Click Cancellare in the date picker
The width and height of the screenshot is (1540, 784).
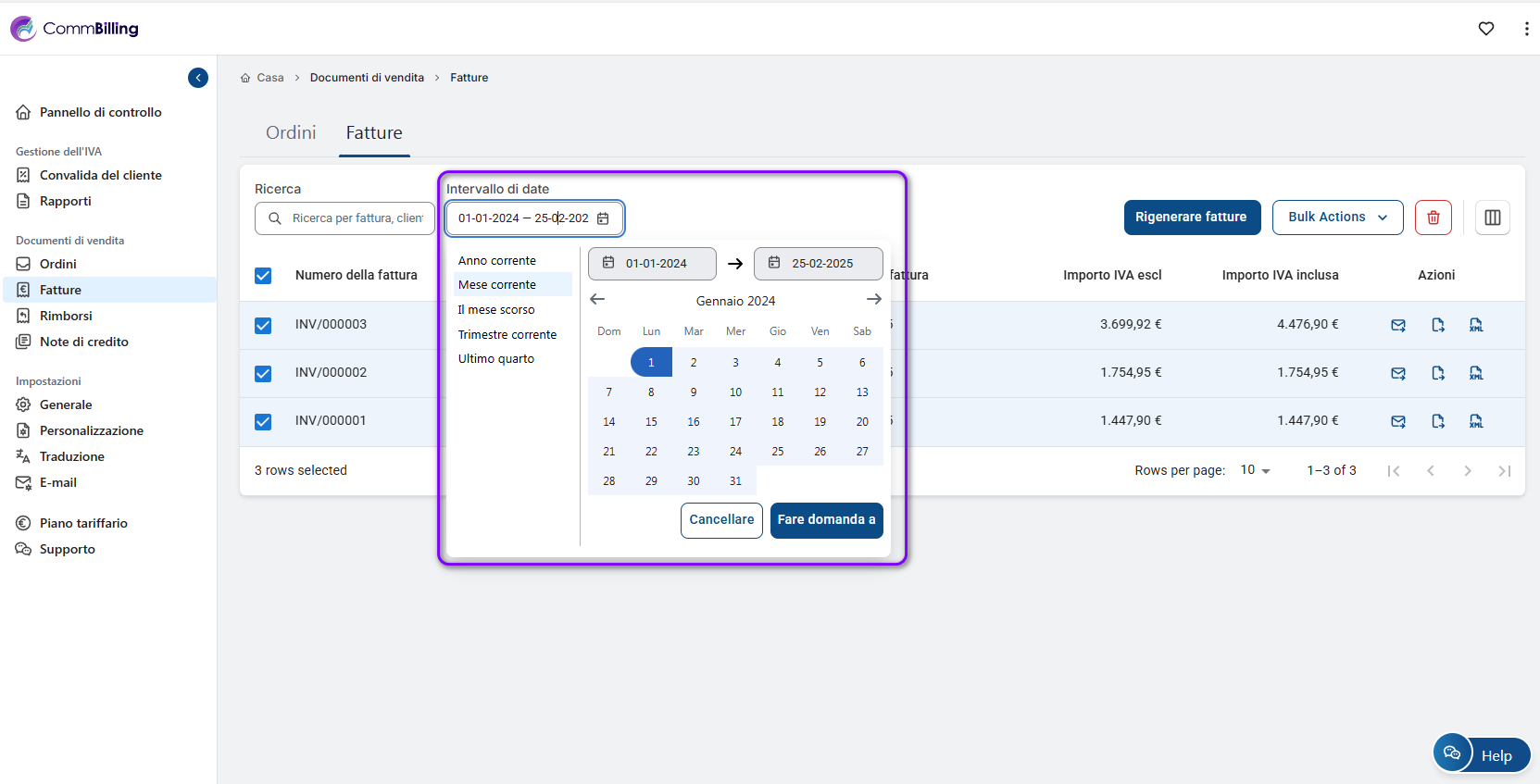721,520
